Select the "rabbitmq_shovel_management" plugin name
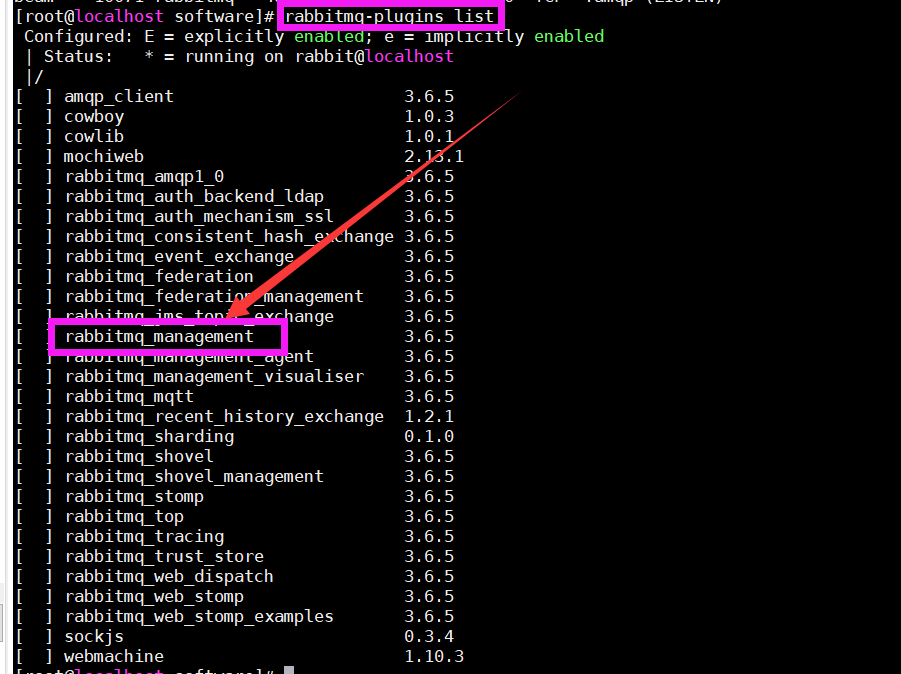 pos(194,476)
